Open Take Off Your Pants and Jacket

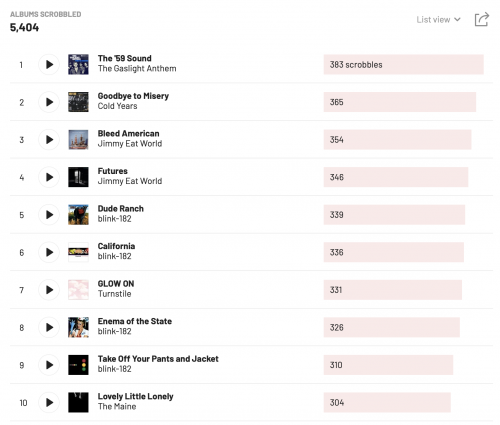158,359
